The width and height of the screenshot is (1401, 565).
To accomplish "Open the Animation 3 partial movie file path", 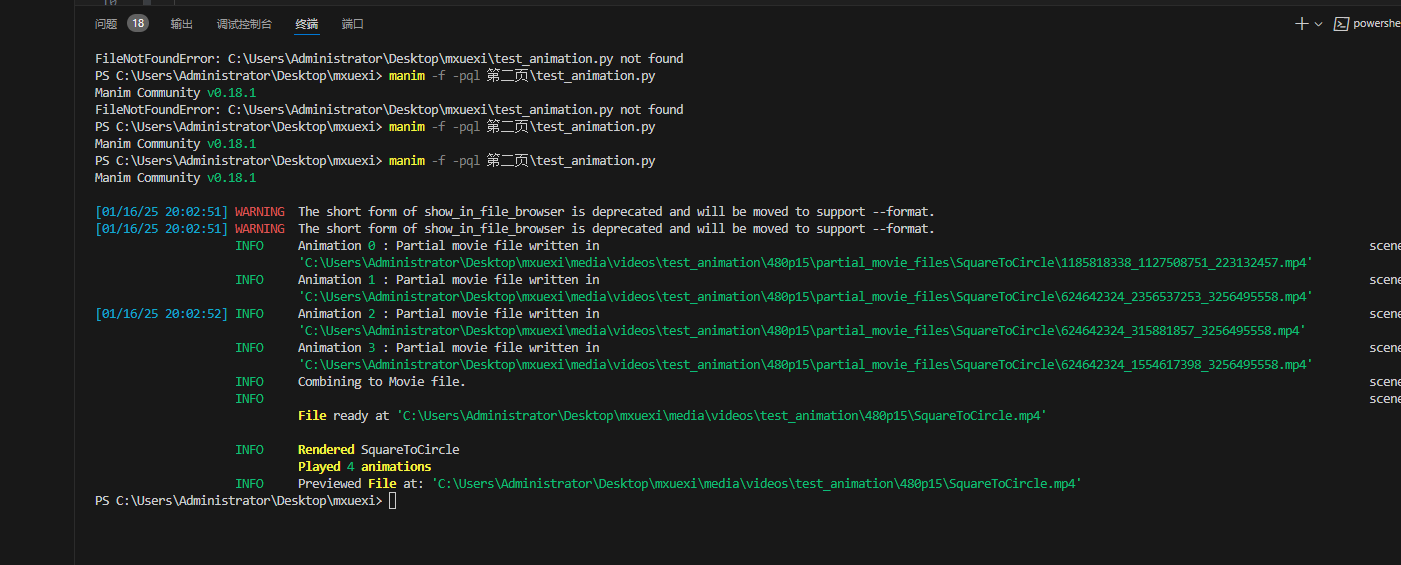I will point(805,365).
